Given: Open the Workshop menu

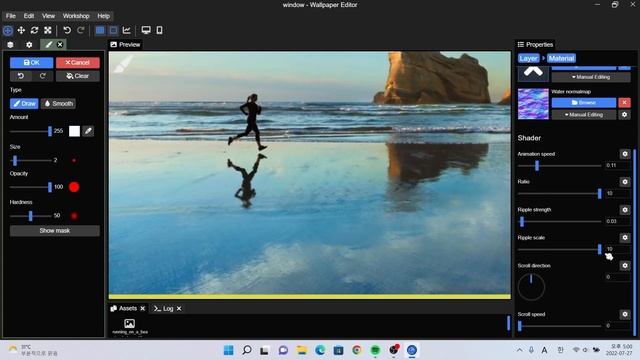Looking at the screenshot, I should tap(76, 16).
